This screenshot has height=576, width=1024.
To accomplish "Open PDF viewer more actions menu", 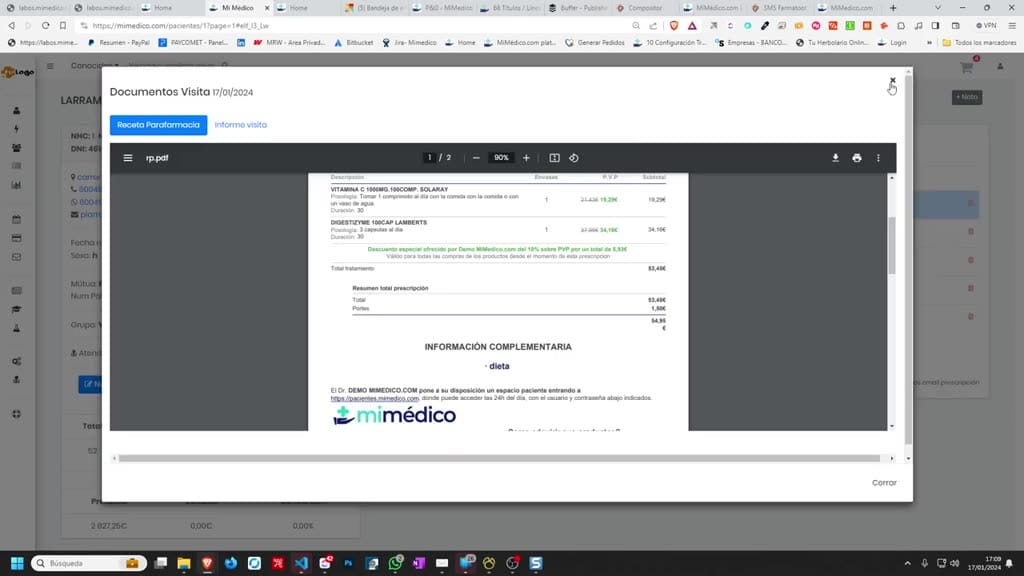I will point(878,158).
